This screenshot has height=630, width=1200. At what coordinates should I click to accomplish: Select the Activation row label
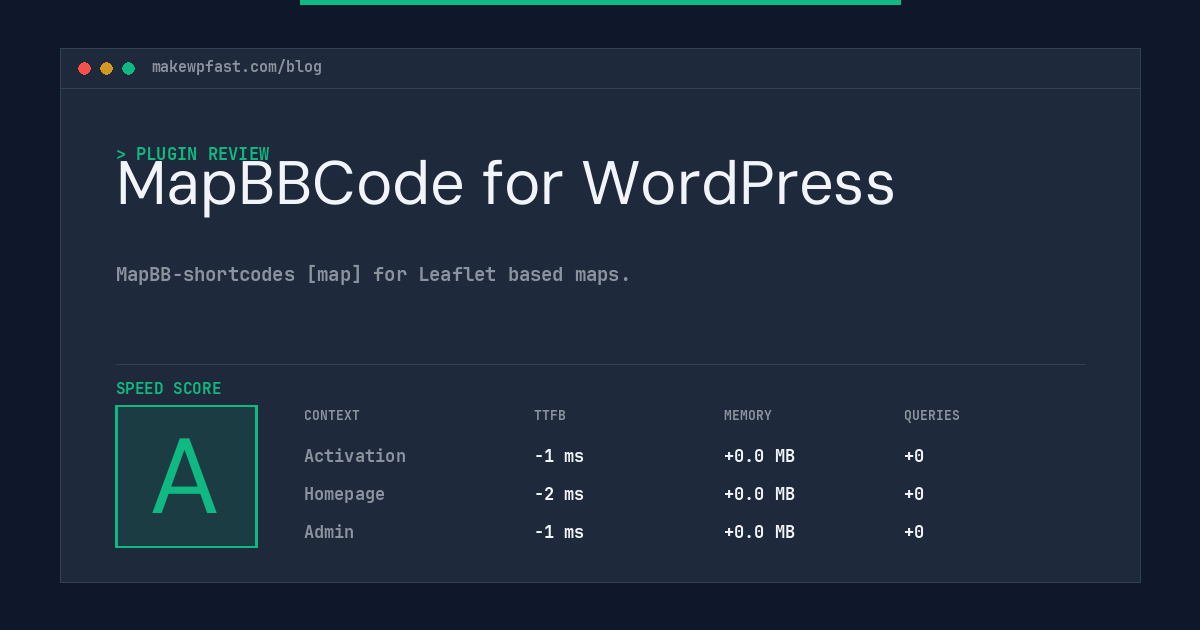tap(355, 456)
